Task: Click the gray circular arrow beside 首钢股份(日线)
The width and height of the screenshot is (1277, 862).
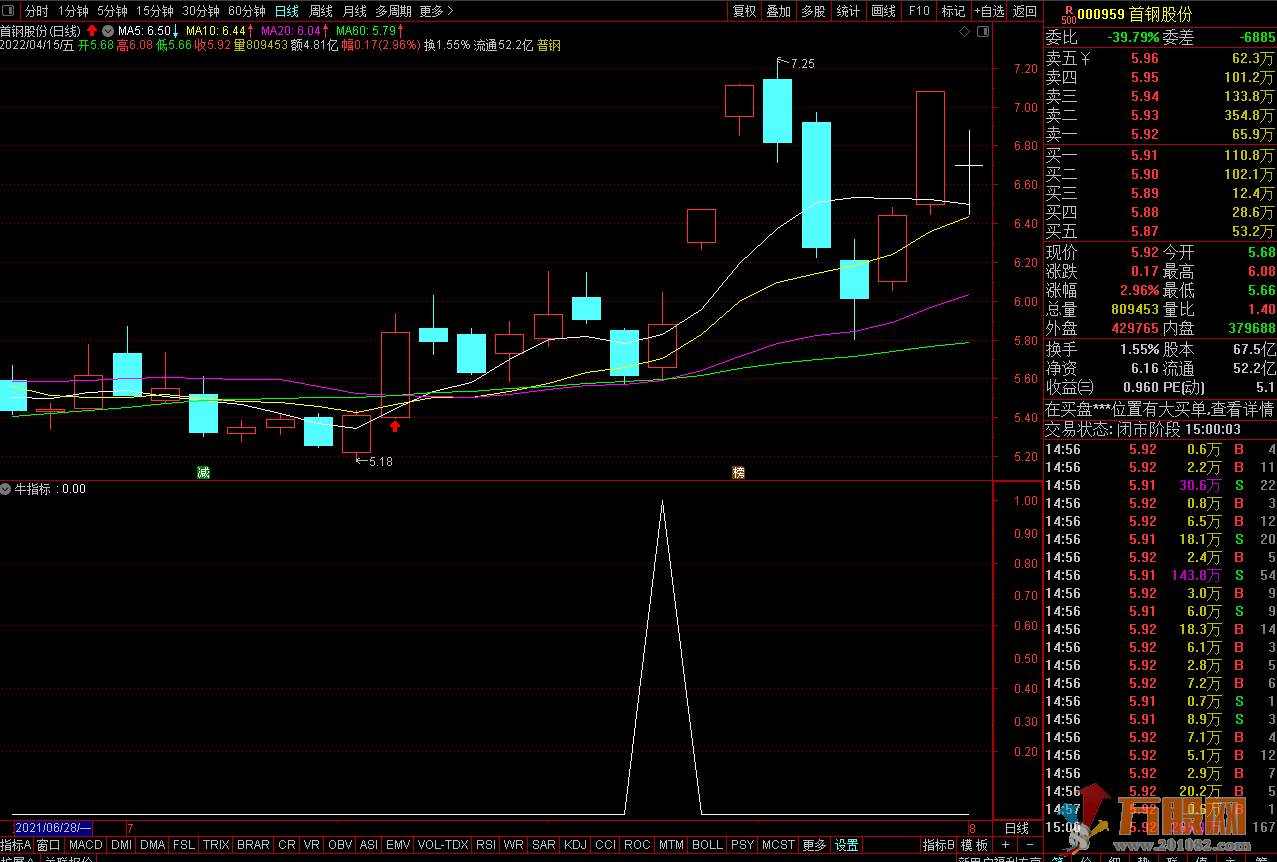Action: tap(108, 31)
